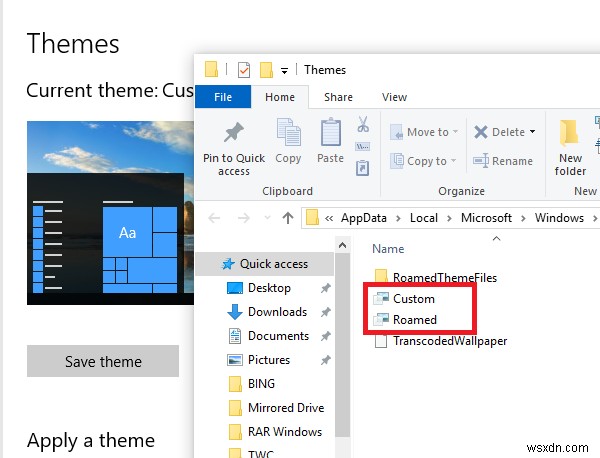Select the RoamedThemeFiles folder
Image resolution: width=600 pixels, height=458 pixels.
(435, 277)
